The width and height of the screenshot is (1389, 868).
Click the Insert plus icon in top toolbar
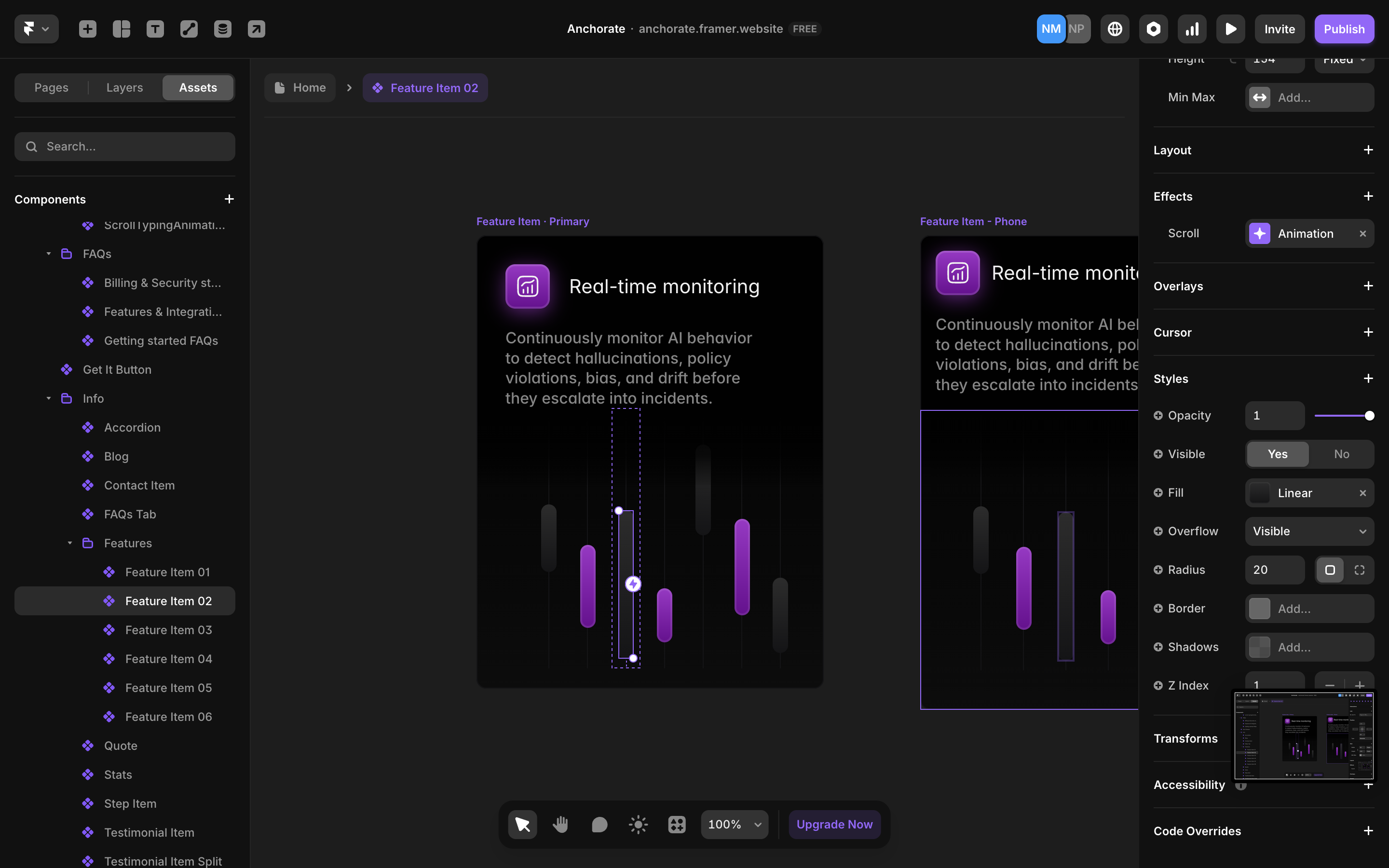pyautogui.click(x=87, y=29)
